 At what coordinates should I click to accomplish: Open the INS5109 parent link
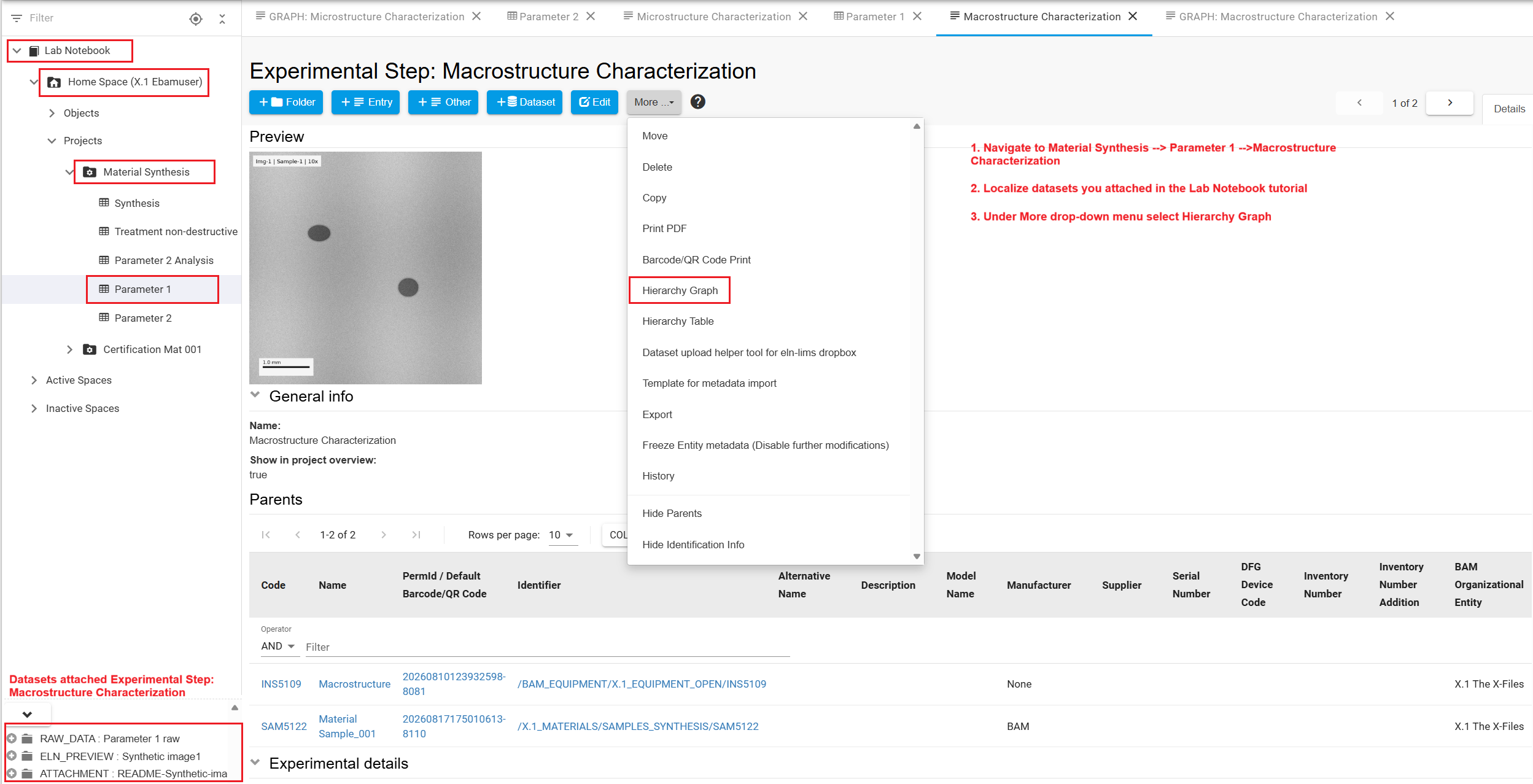tap(281, 684)
